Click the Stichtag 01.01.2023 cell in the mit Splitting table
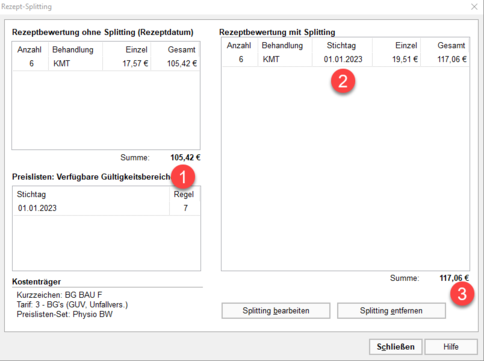 pyautogui.click(x=343, y=59)
